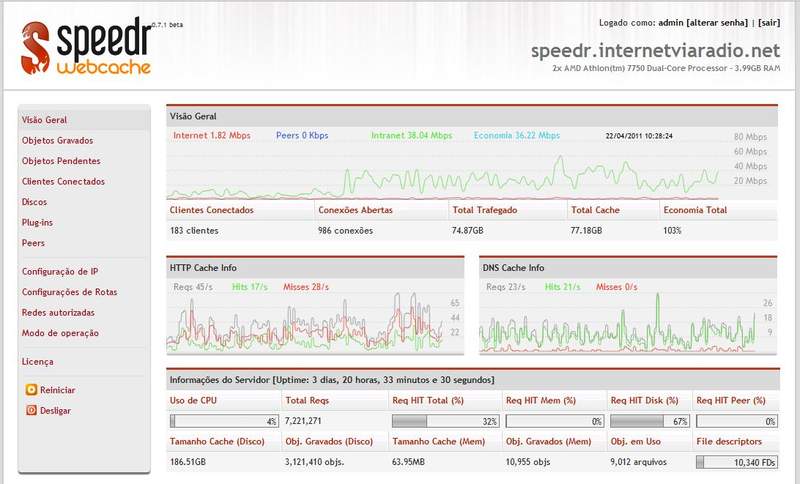The width and height of the screenshot is (800, 484).
Task: Open the Licença page
Action: [37, 361]
